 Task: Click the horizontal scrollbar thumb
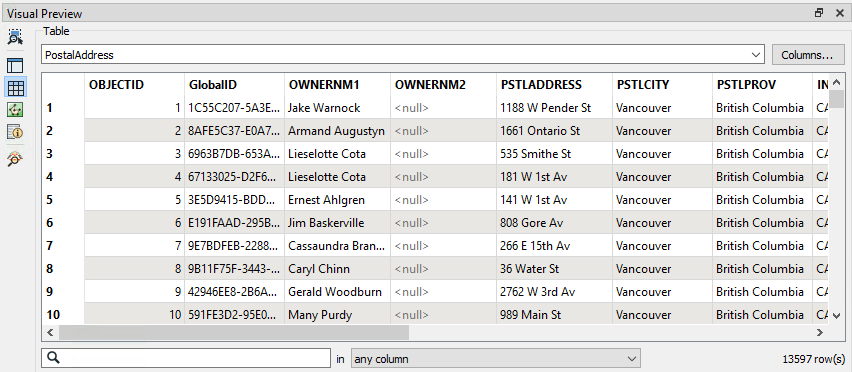point(234,332)
